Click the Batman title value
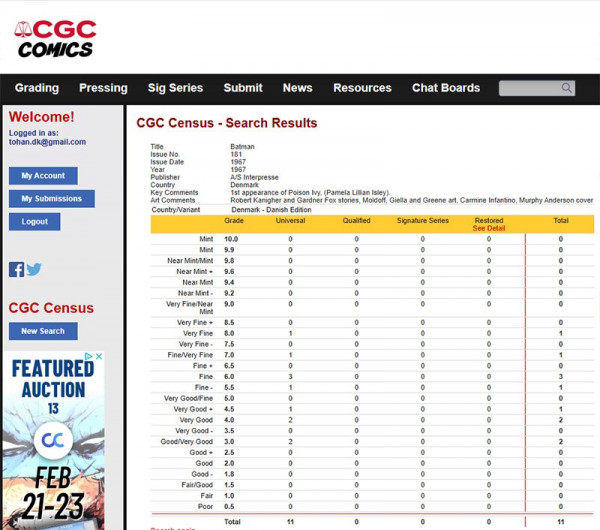 [x=242, y=147]
